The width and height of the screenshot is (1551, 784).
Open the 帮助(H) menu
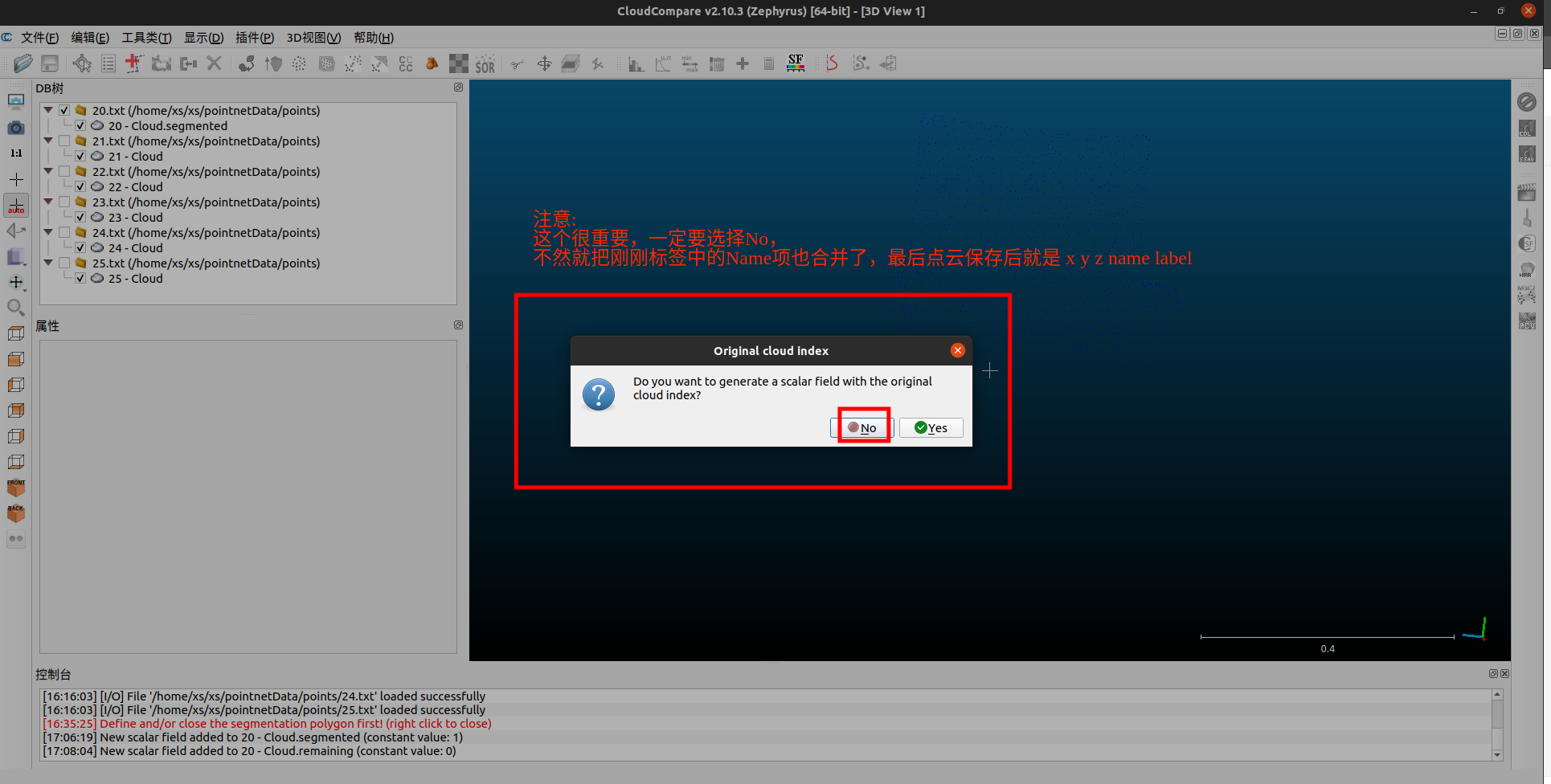374,38
